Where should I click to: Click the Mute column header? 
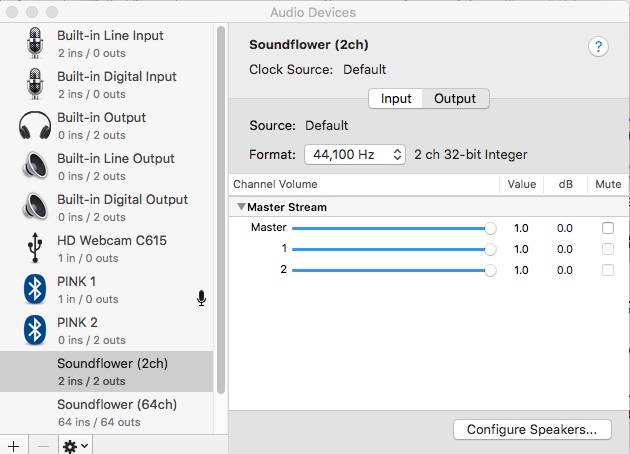608,184
